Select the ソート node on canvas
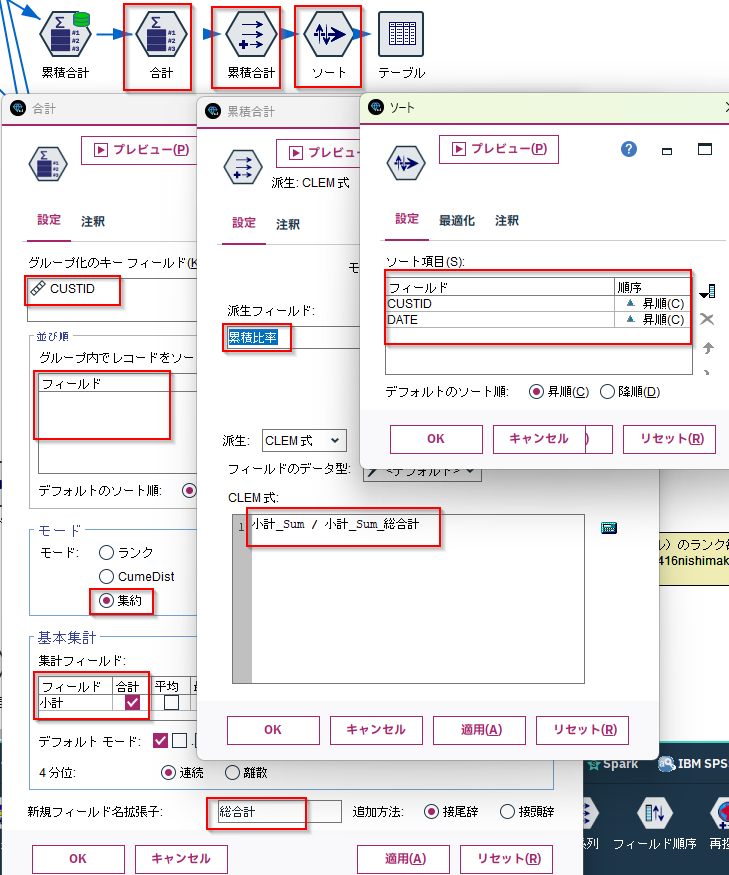This screenshot has height=875, width=729. click(x=329, y=35)
